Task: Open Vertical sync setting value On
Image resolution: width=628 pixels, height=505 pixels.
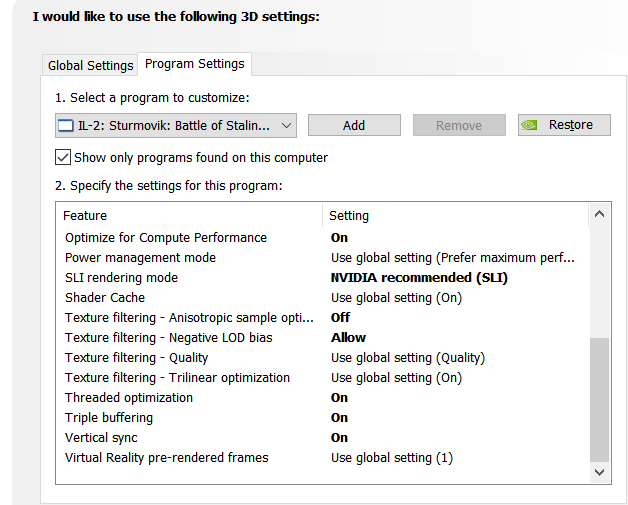Action: coord(339,438)
